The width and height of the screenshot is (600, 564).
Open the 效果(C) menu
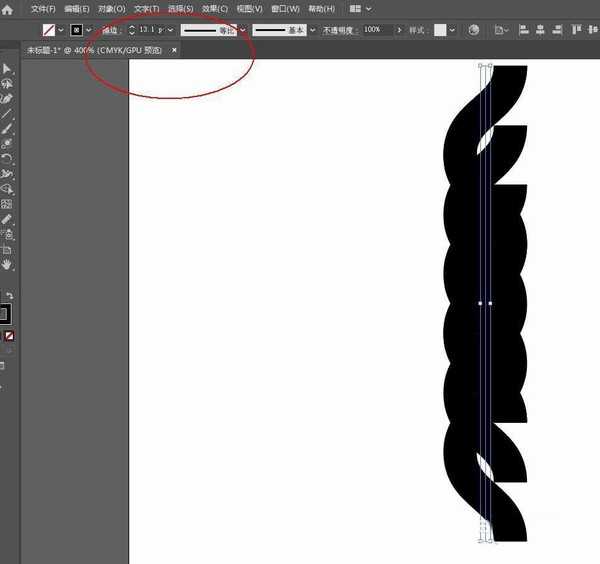tap(215, 9)
